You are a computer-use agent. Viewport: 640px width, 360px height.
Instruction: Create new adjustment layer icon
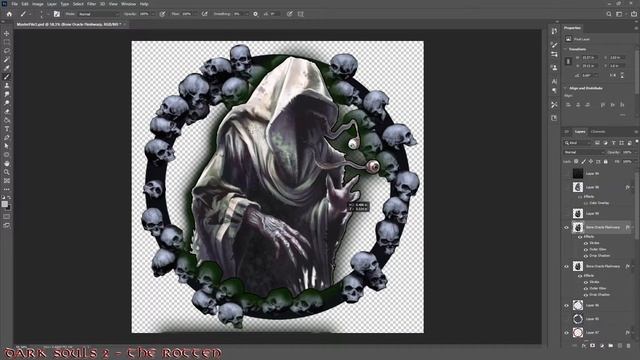602,346
